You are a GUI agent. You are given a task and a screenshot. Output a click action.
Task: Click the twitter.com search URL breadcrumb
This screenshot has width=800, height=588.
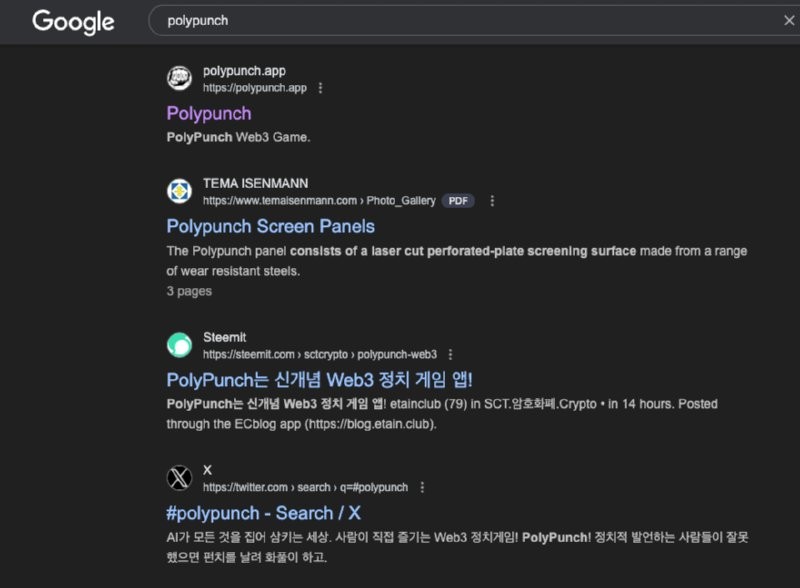point(306,487)
